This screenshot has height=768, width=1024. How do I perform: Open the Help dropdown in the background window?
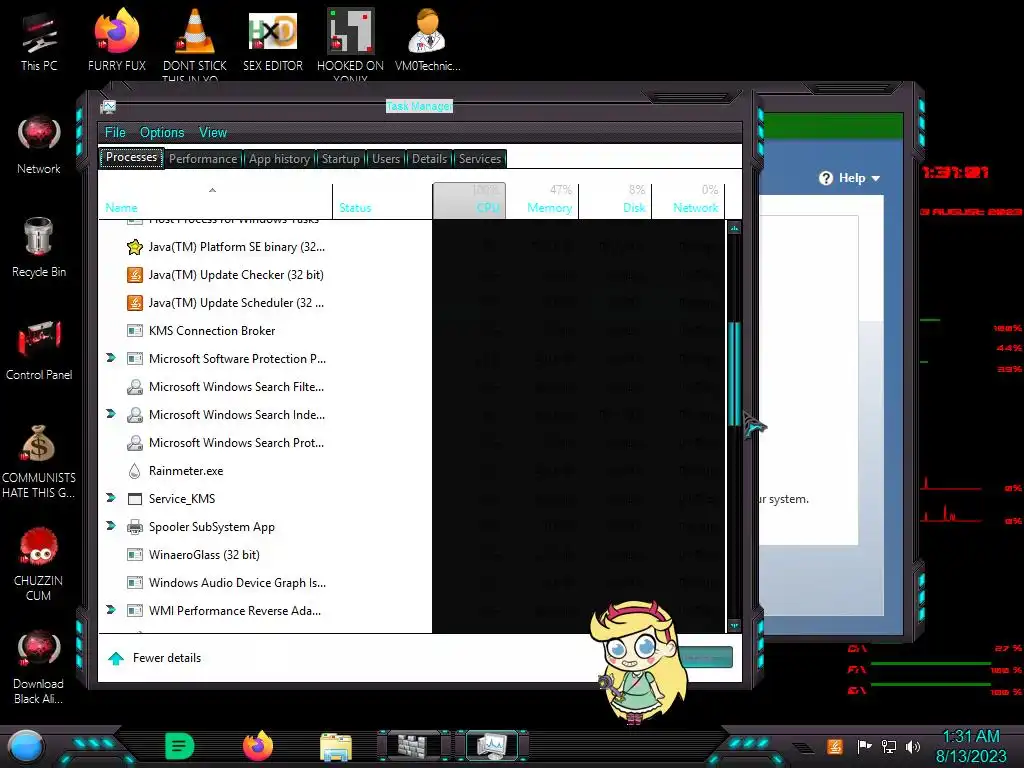point(850,178)
